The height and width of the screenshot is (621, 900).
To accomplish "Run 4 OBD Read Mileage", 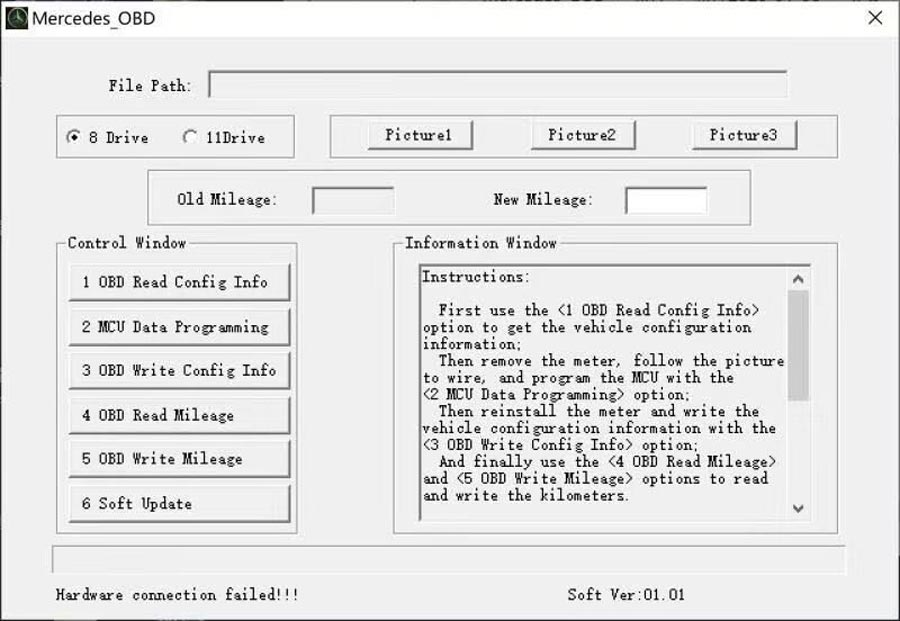I will [179, 415].
